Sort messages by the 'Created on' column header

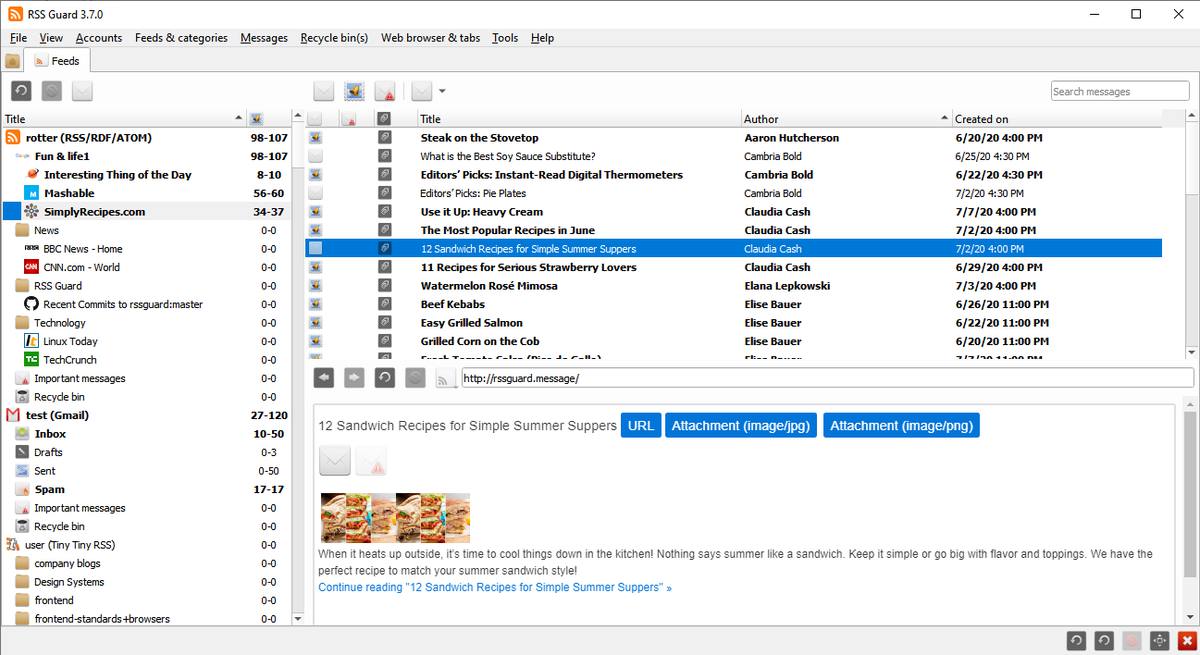coord(1057,119)
